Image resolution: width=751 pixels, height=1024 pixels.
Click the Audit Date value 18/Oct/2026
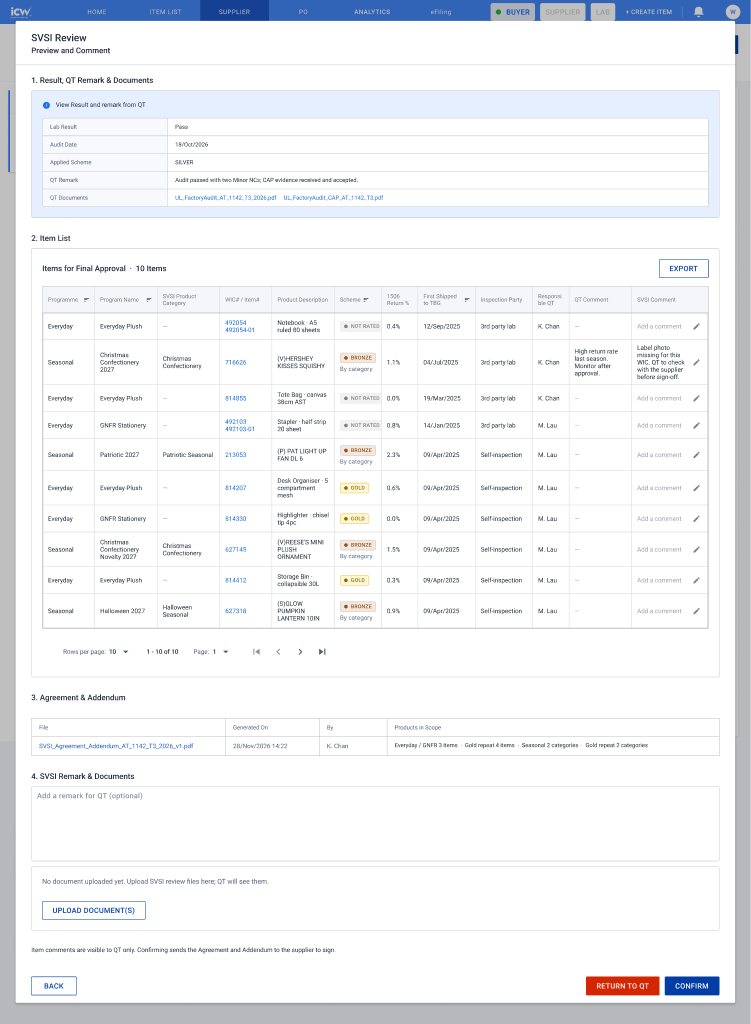[191, 145]
